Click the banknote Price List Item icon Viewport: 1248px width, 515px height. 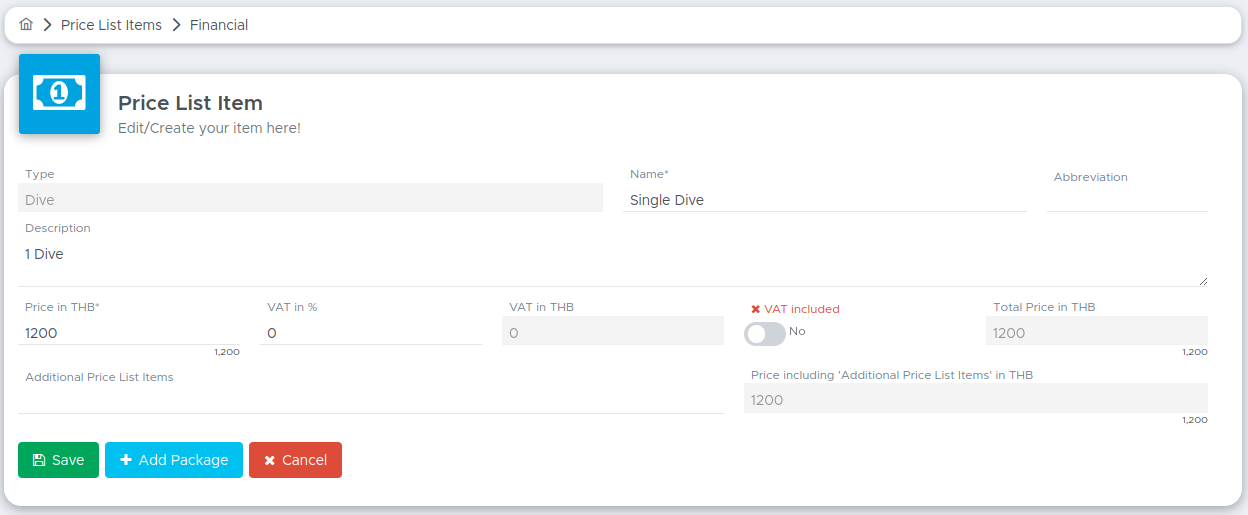(59, 94)
